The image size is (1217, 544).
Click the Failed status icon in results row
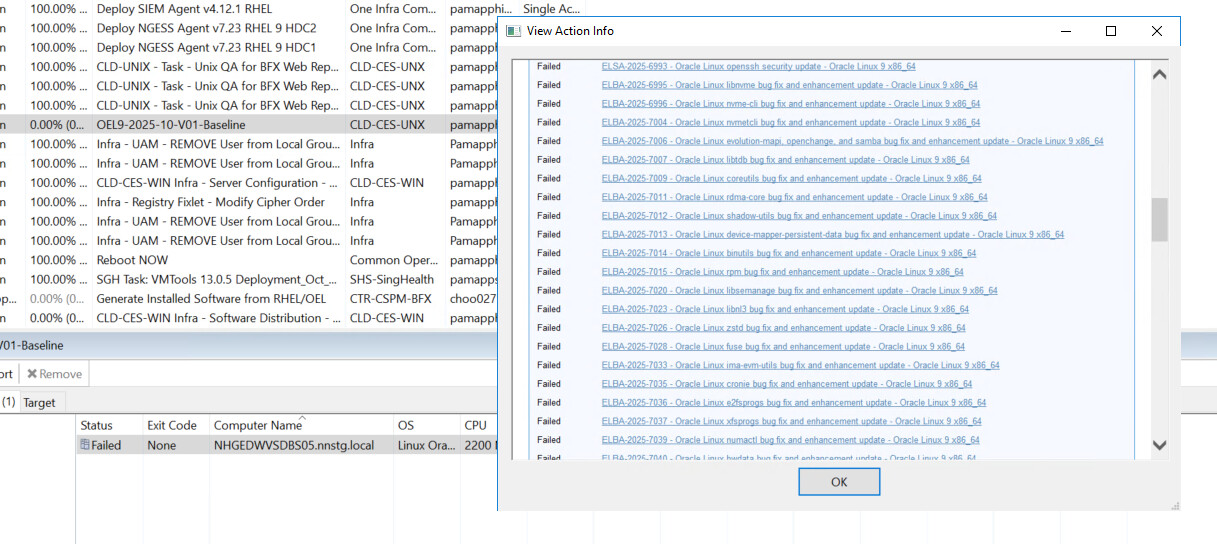[85, 446]
